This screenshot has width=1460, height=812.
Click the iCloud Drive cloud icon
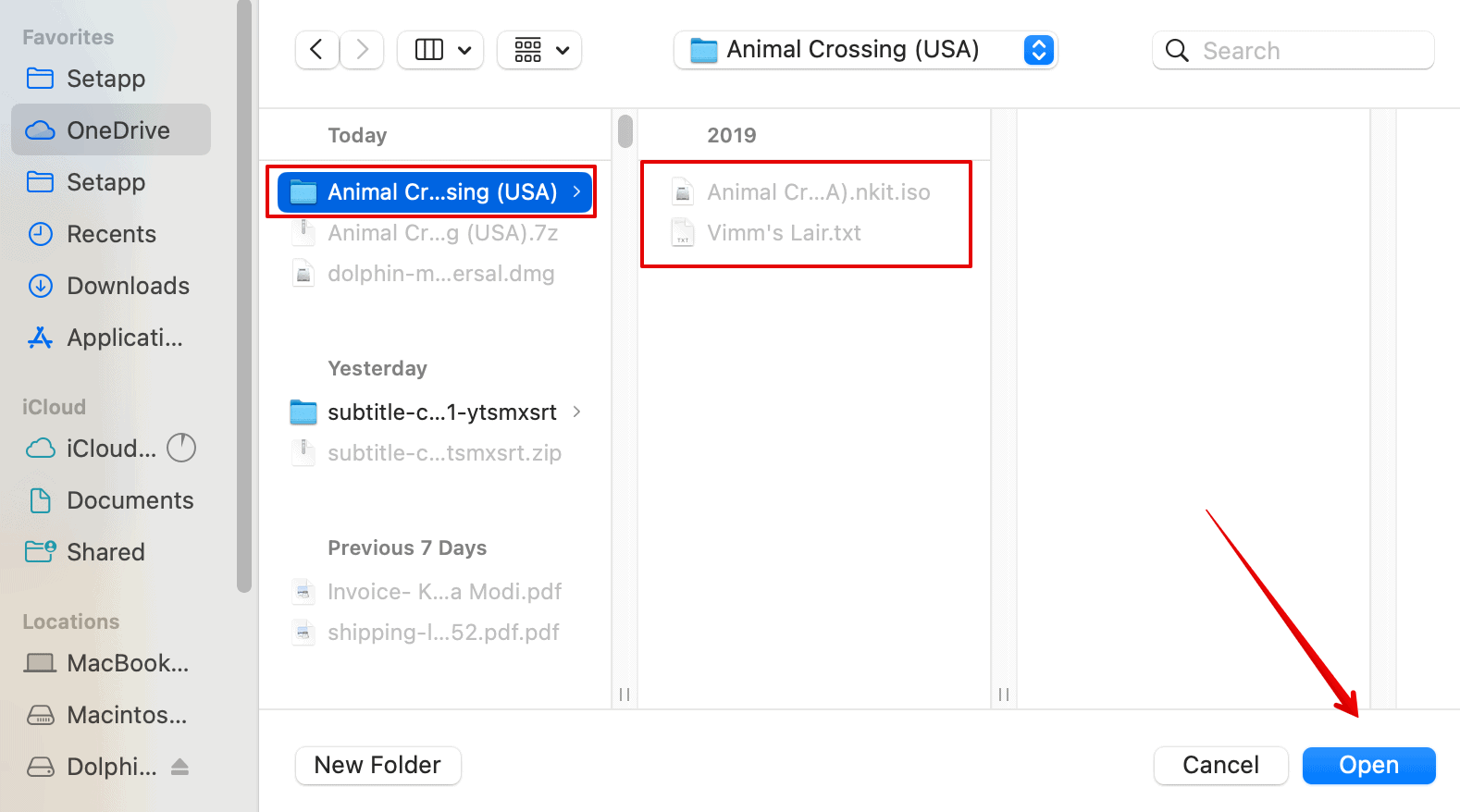40,449
